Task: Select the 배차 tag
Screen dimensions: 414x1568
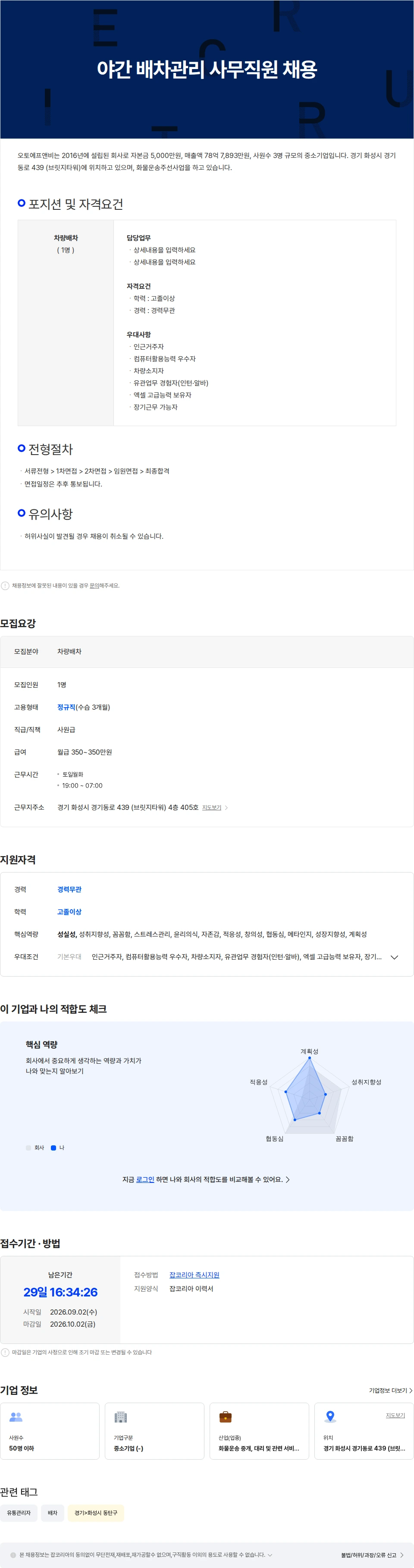Action: coord(52,1513)
